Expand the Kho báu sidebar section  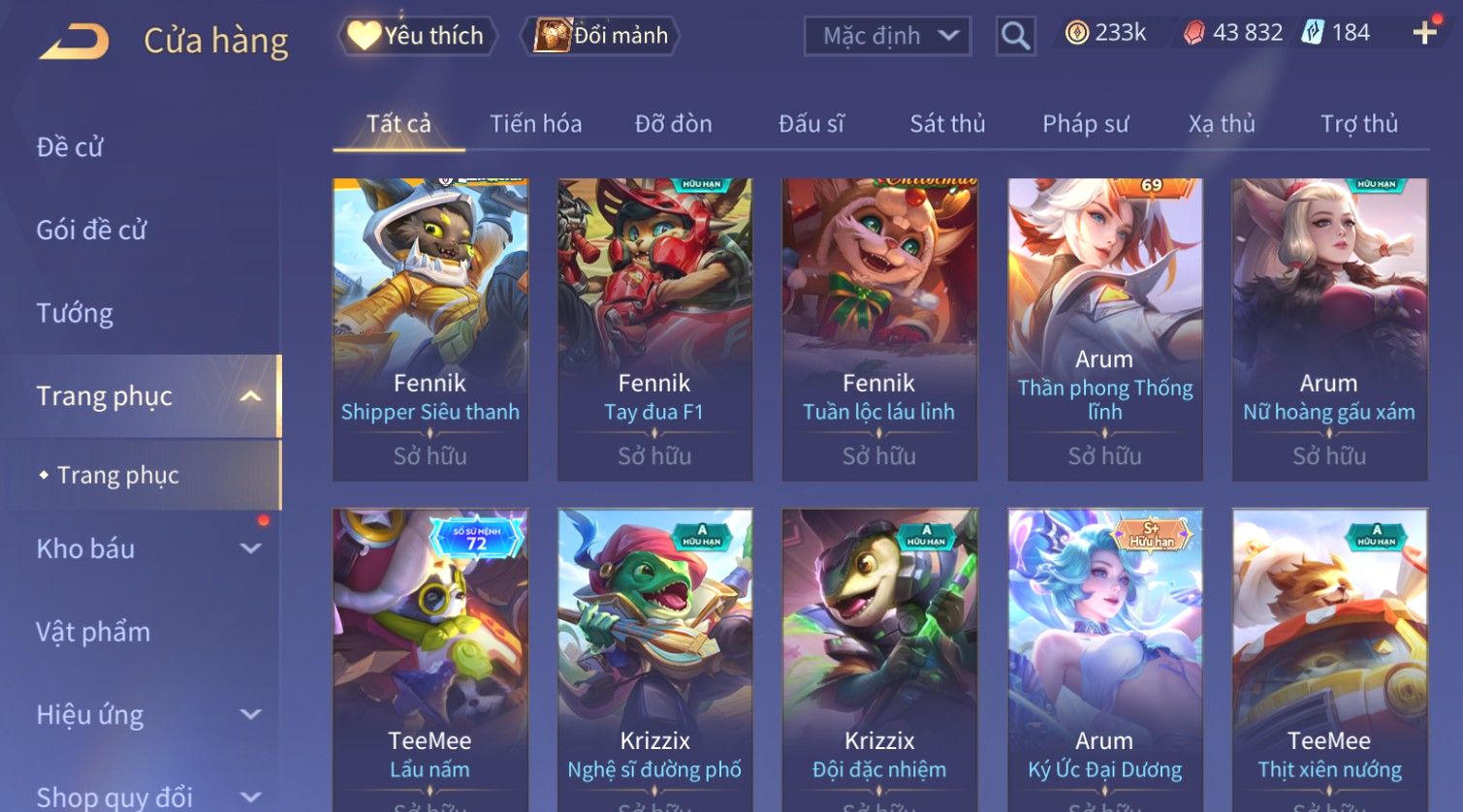click(x=250, y=548)
